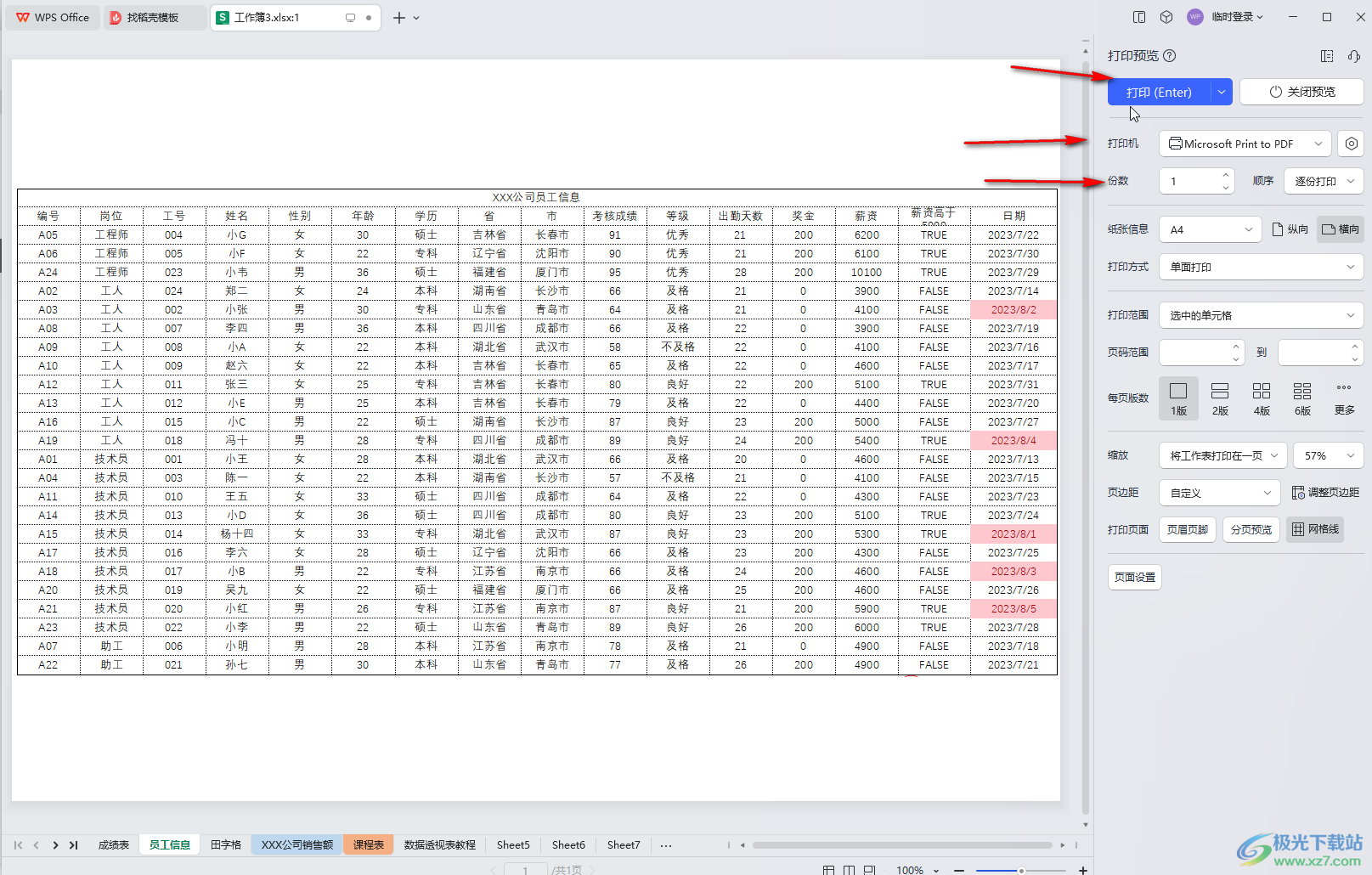The width and height of the screenshot is (1372, 875).
Task: Select 4版 pages-per-sheet layout
Action: [x=1262, y=398]
